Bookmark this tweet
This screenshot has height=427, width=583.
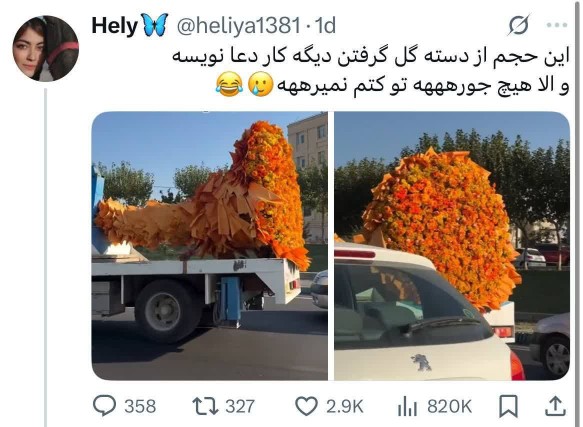(x=508, y=406)
